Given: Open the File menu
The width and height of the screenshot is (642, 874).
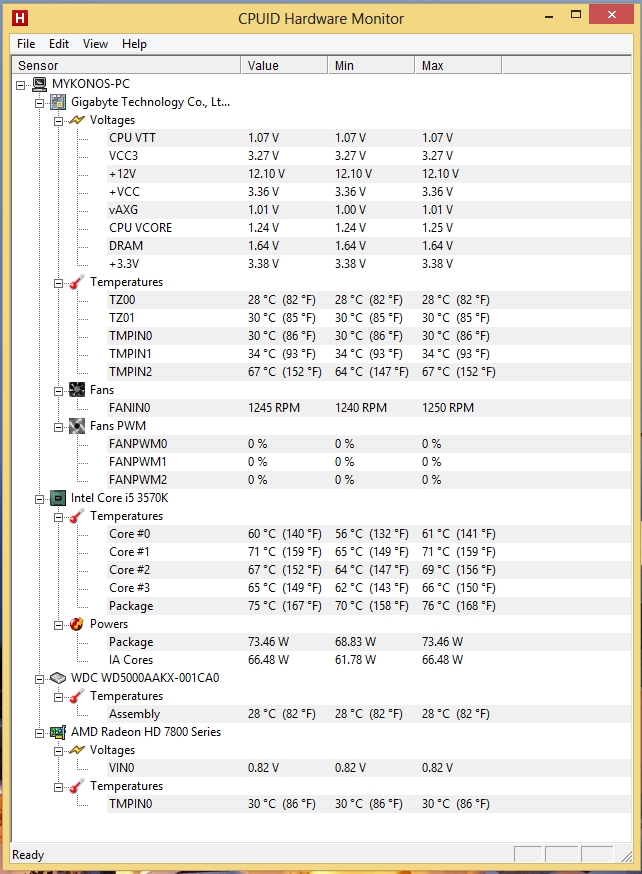Looking at the screenshot, I should coord(26,44).
